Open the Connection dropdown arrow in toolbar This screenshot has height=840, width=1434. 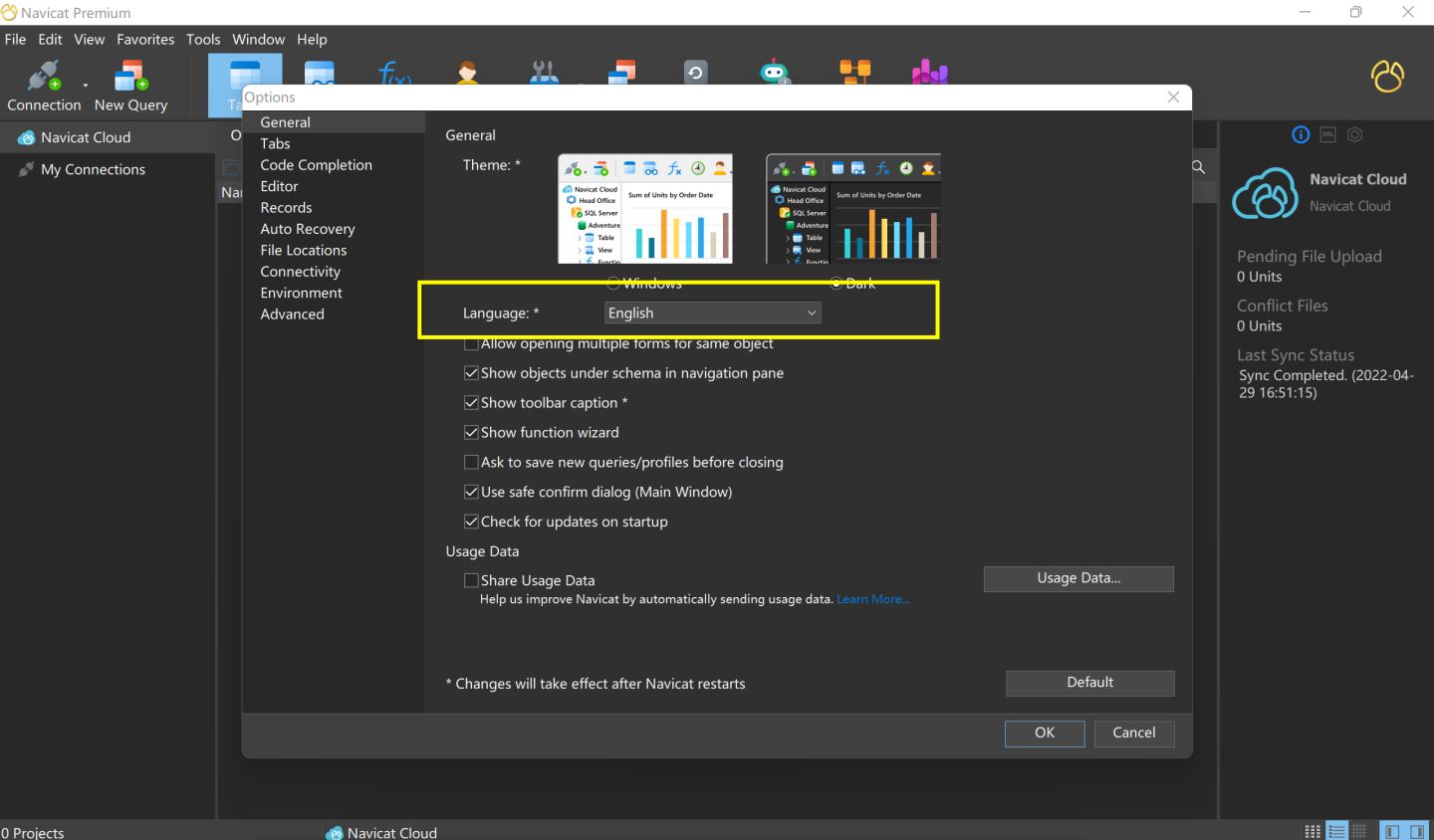click(86, 86)
